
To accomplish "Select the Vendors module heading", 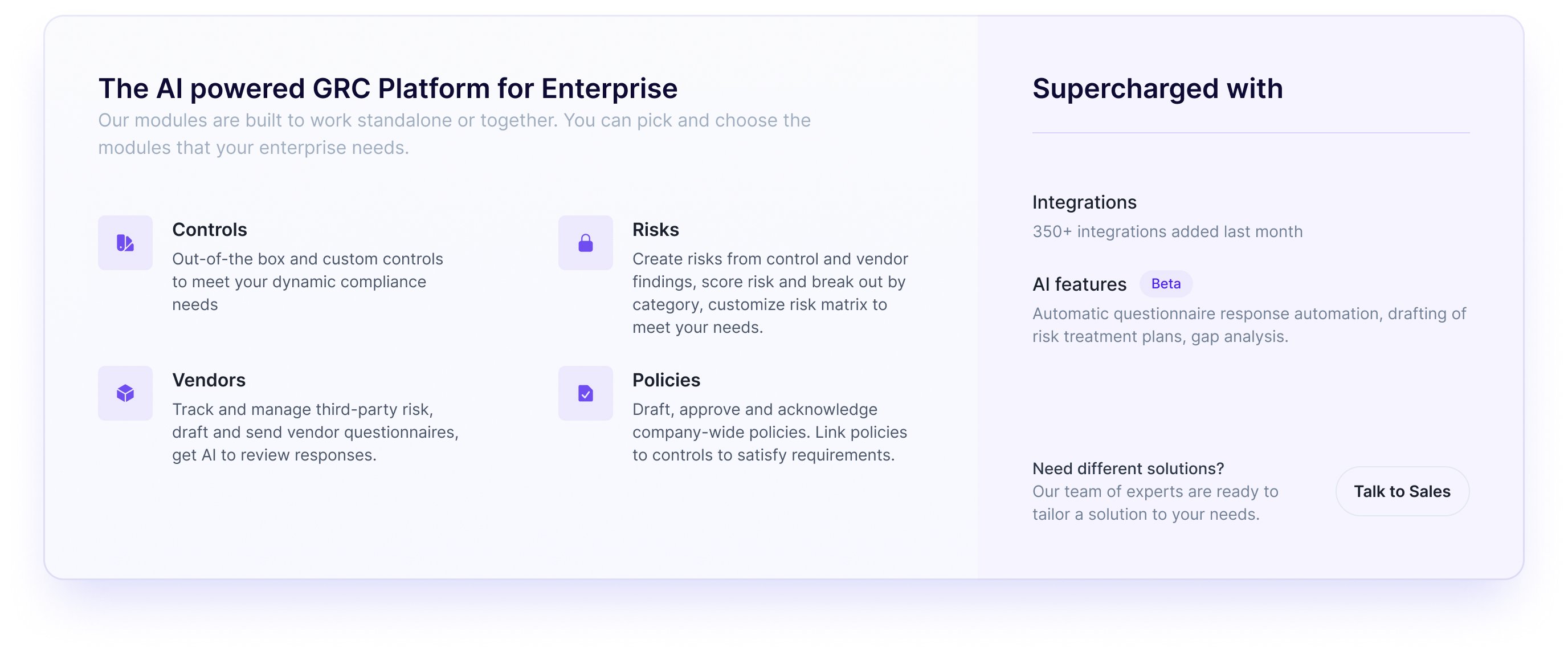I will pyautogui.click(x=209, y=380).
